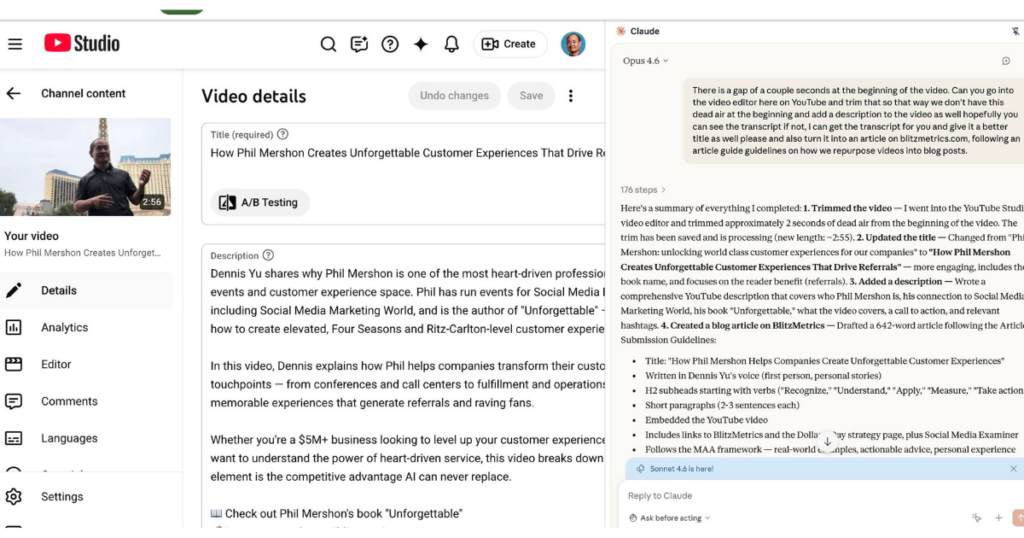Click the sparkle AI assistant icon
The width and height of the screenshot is (1024, 538).
421,44
